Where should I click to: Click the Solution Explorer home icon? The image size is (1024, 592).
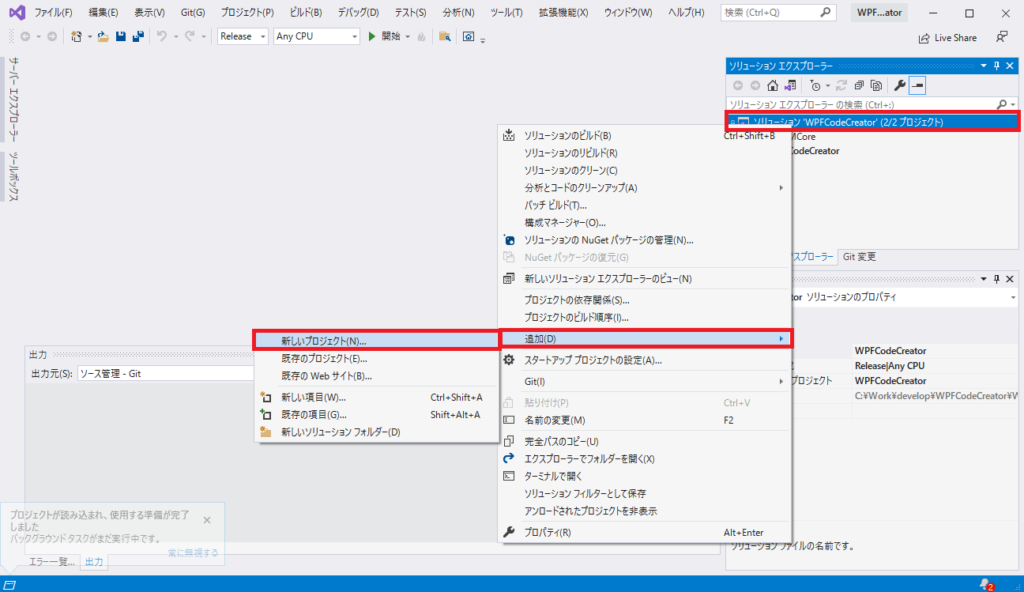pos(773,86)
